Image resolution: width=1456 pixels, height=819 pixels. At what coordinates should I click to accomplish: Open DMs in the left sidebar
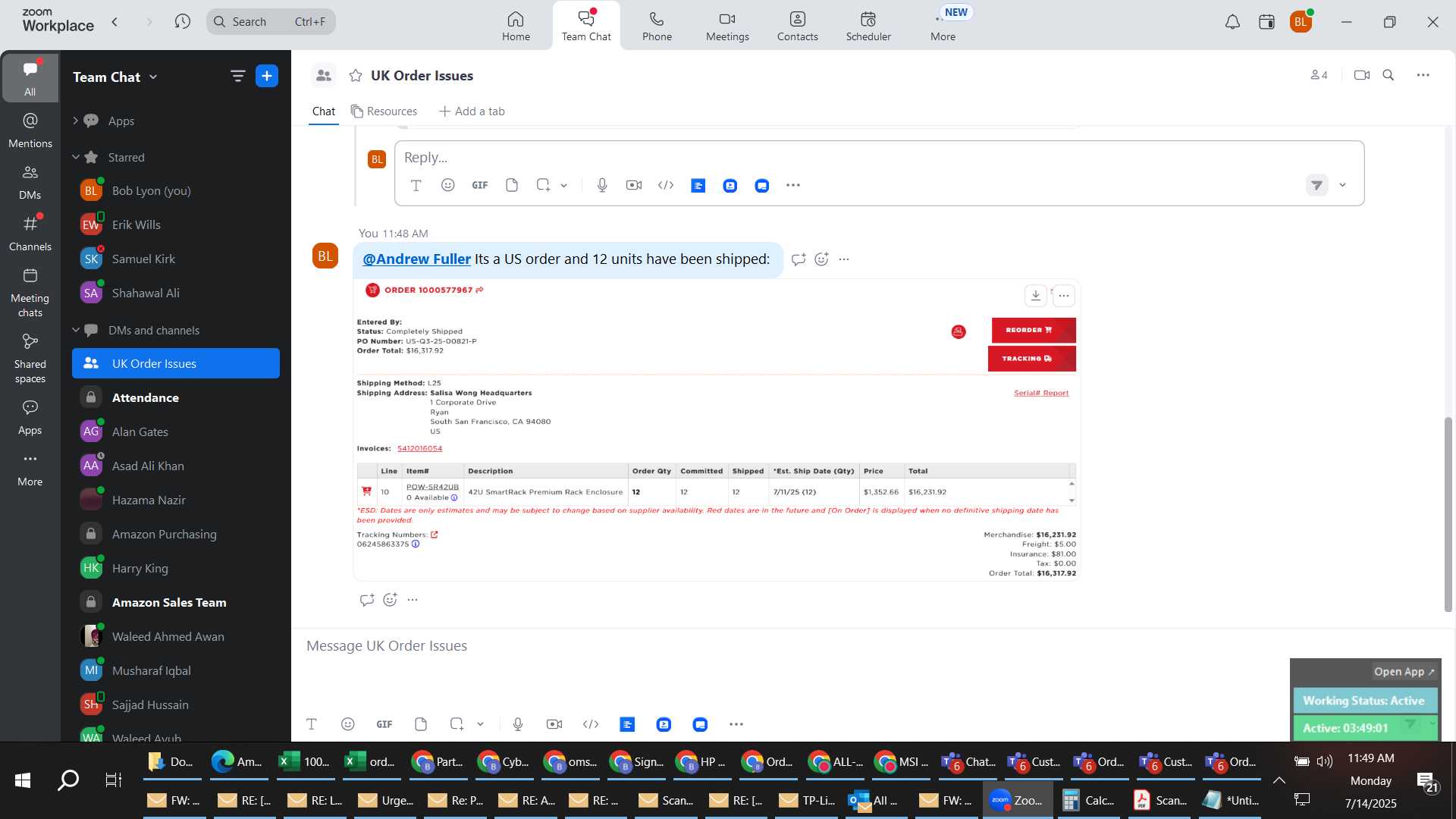(x=30, y=181)
